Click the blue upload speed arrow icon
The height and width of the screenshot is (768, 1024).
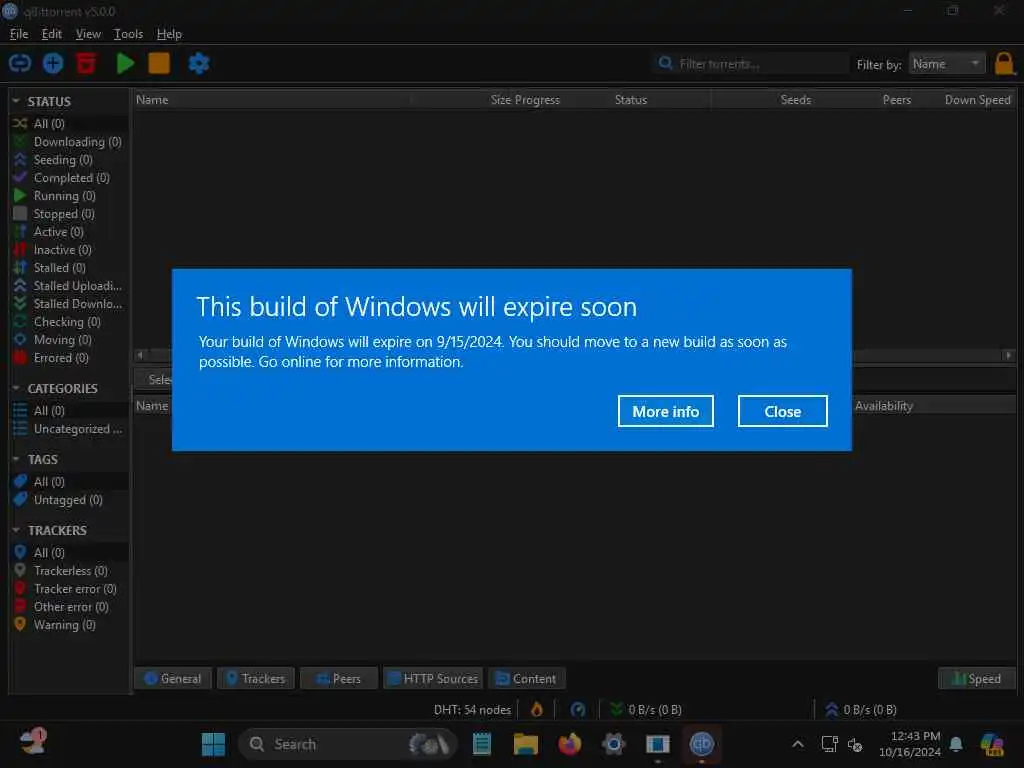tap(831, 709)
